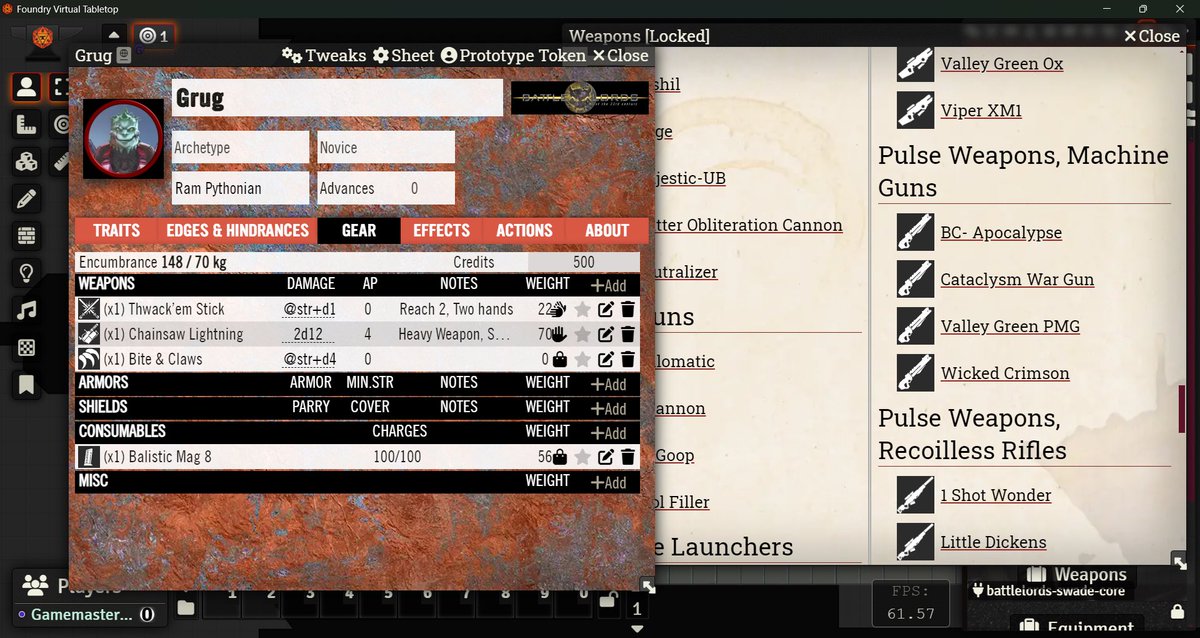Switch to the Edges & Hindrances tab

click(x=237, y=230)
